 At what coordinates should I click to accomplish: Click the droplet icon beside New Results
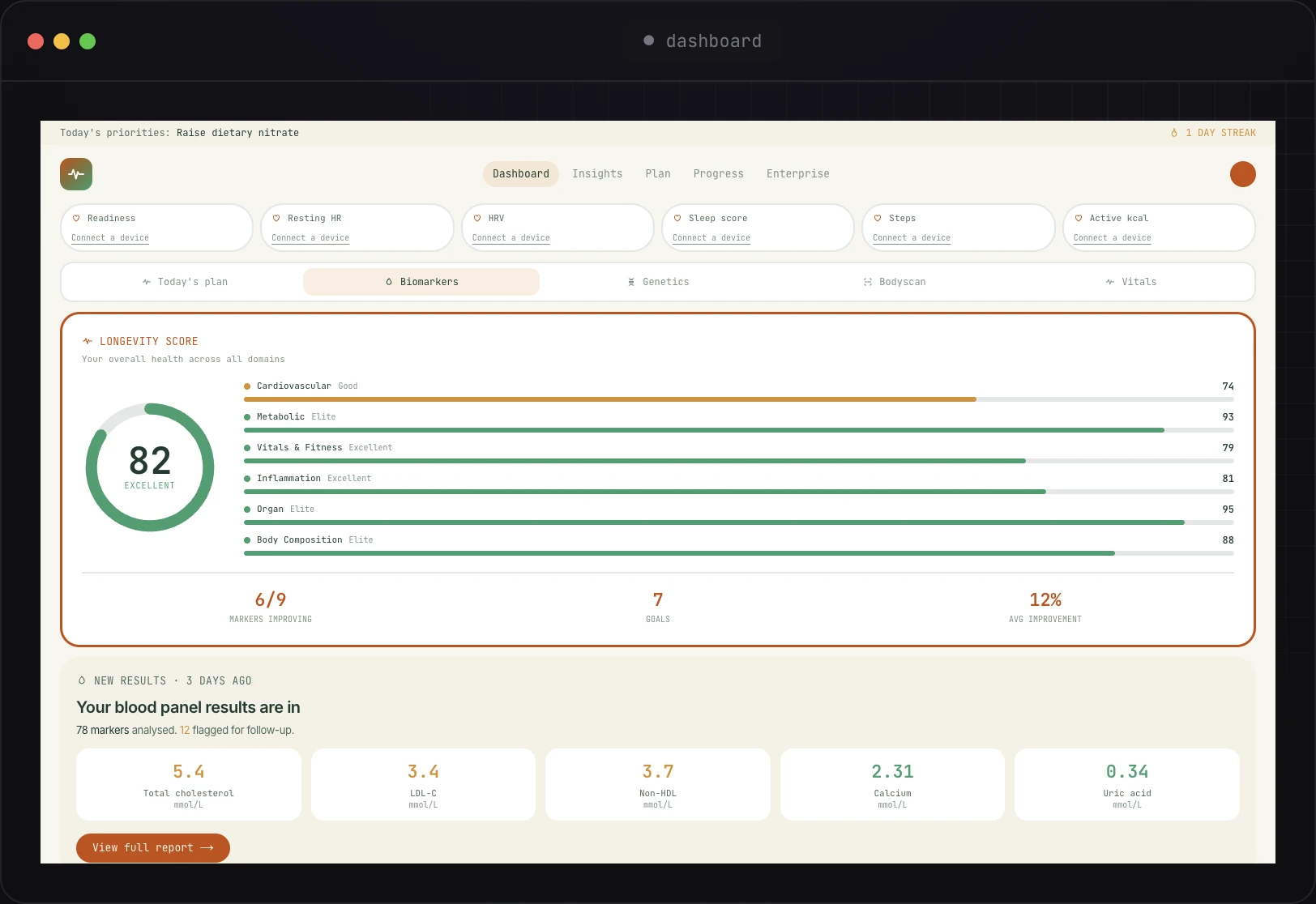point(82,680)
